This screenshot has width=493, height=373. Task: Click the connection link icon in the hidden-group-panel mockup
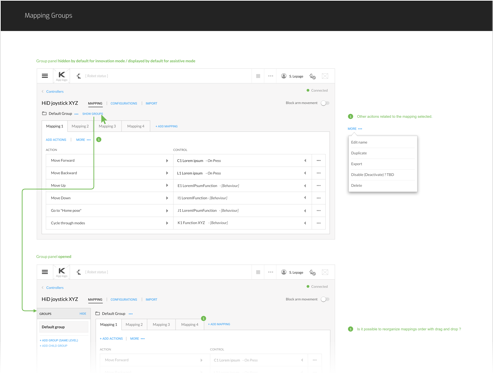313,76
